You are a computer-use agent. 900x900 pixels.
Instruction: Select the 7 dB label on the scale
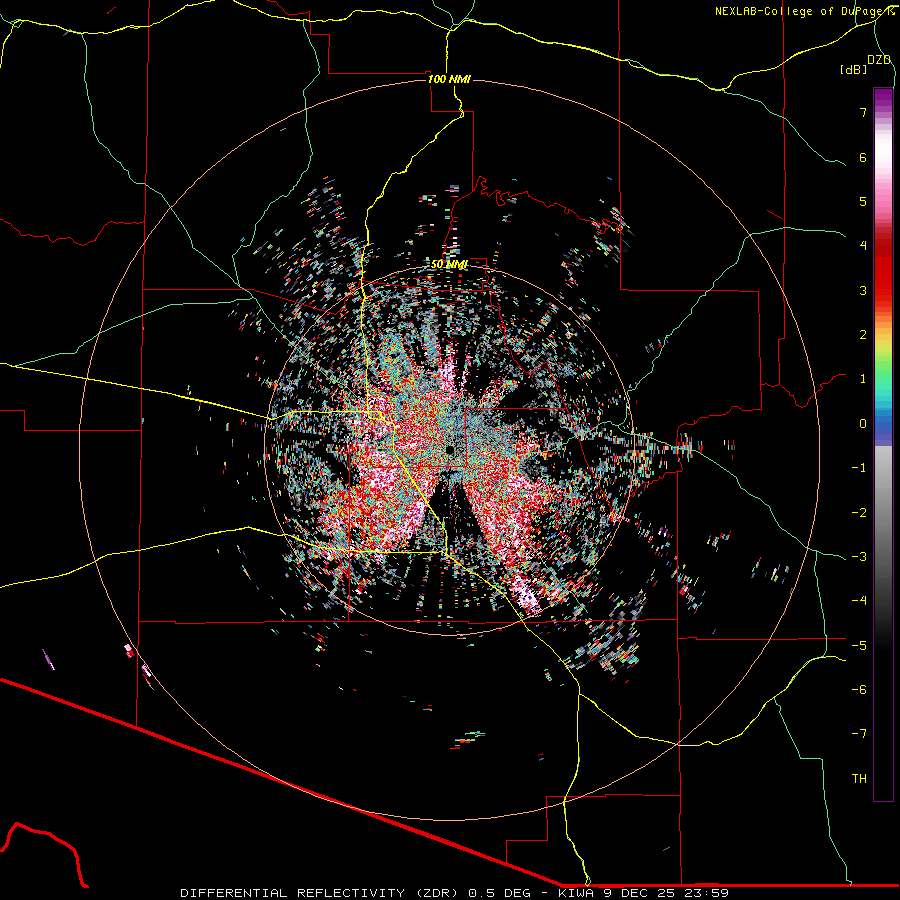tap(863, 112)
